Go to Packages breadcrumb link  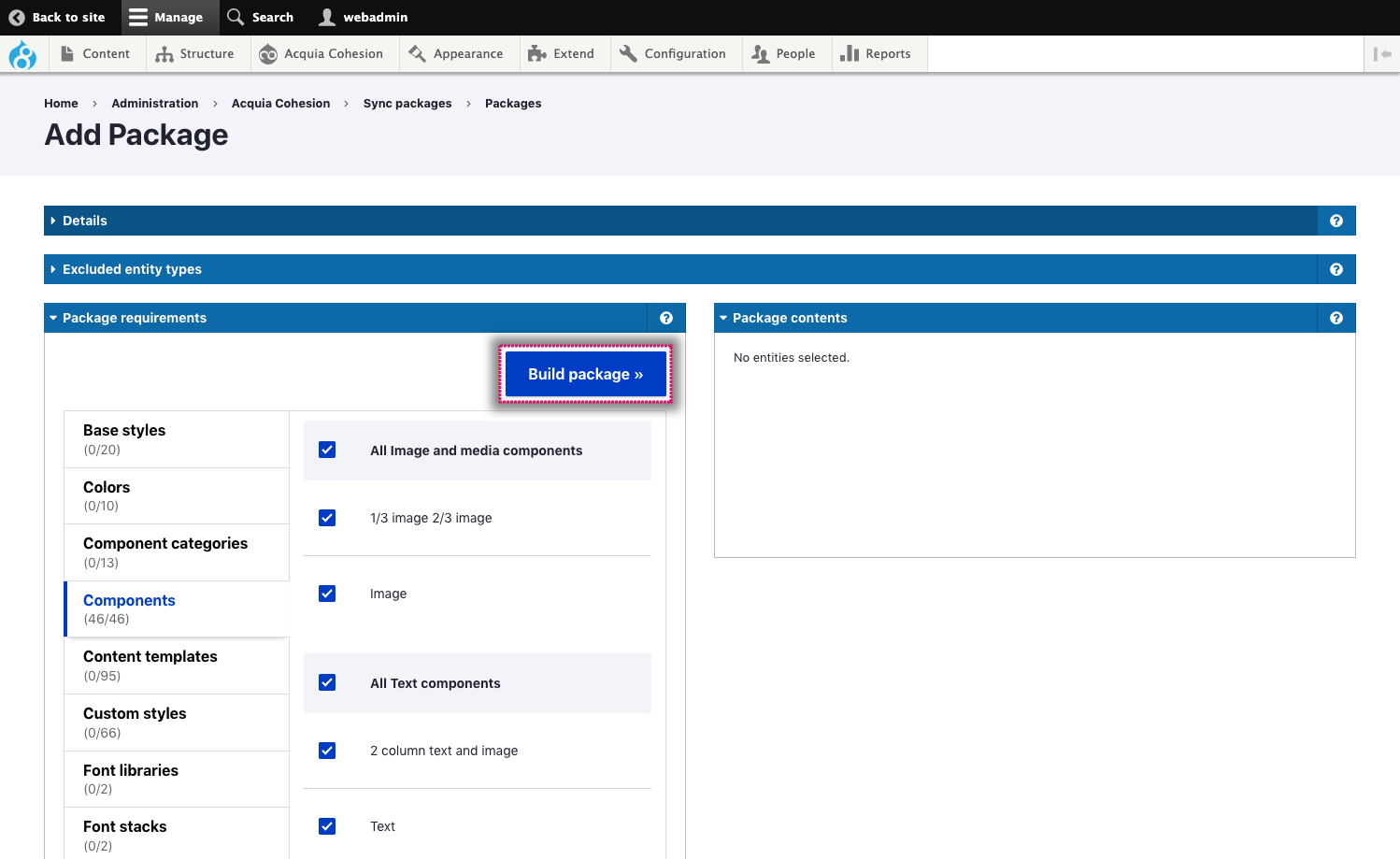coord(513,104)
